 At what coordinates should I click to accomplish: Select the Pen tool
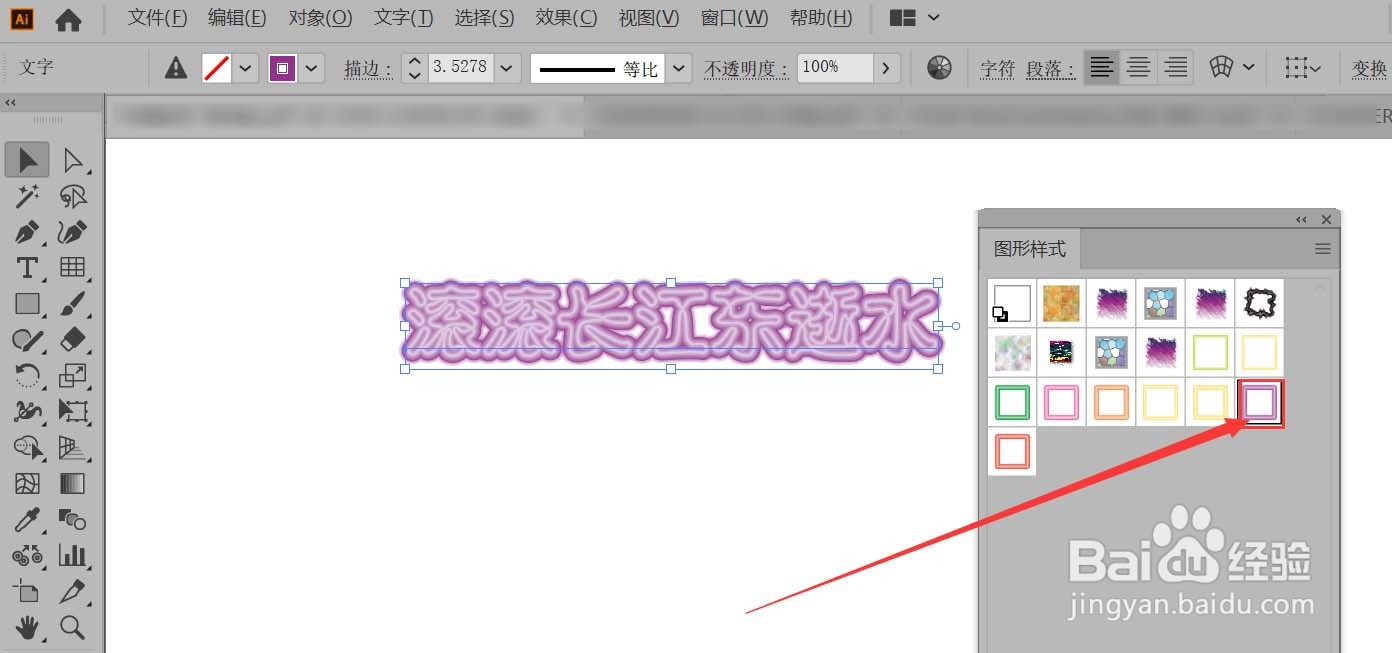pyautogui.click(x=27, y=232)
